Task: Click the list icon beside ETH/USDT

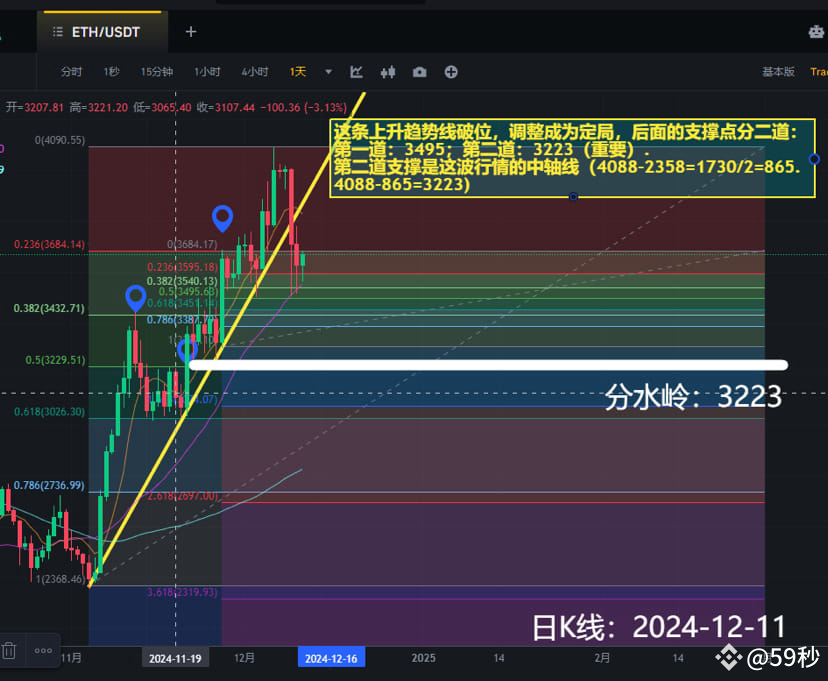Action: [x=58, y=31]
